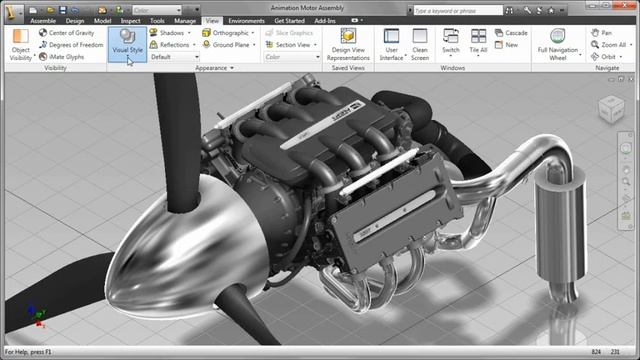
Task: Click the User Interface button
Action: (391, 45)
